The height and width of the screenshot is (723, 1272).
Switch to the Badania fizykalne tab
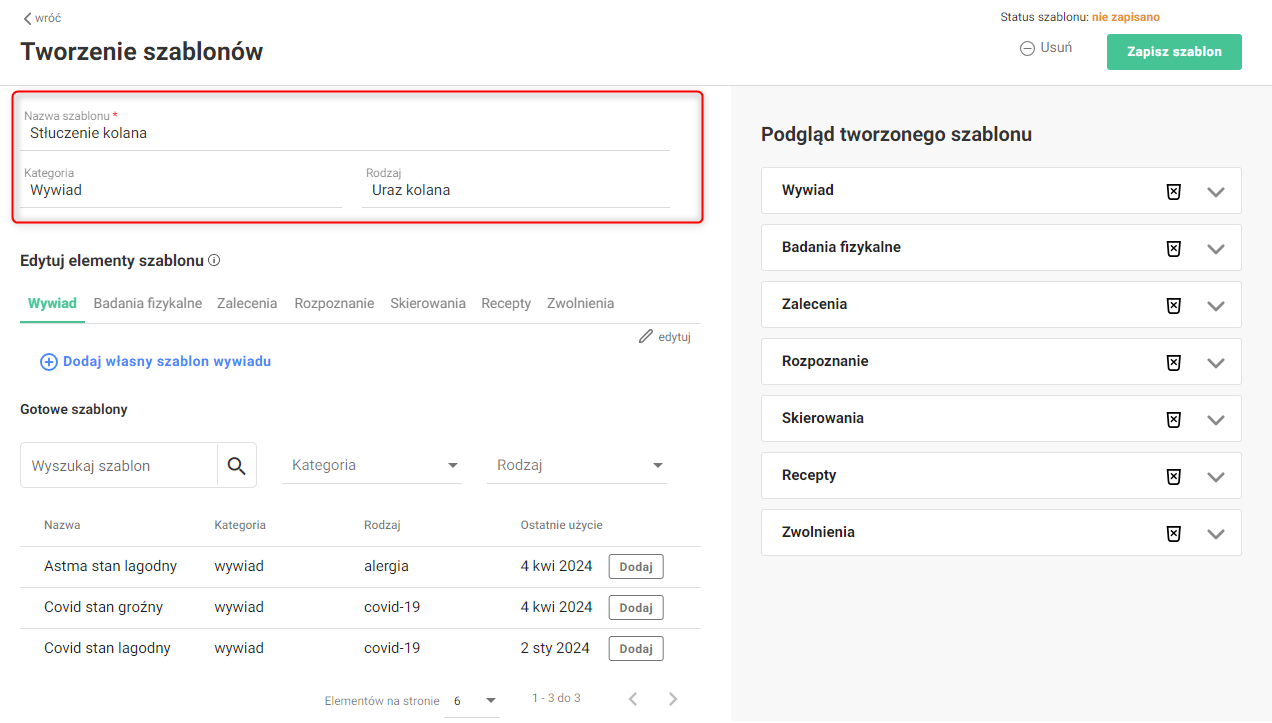[148, 303]
